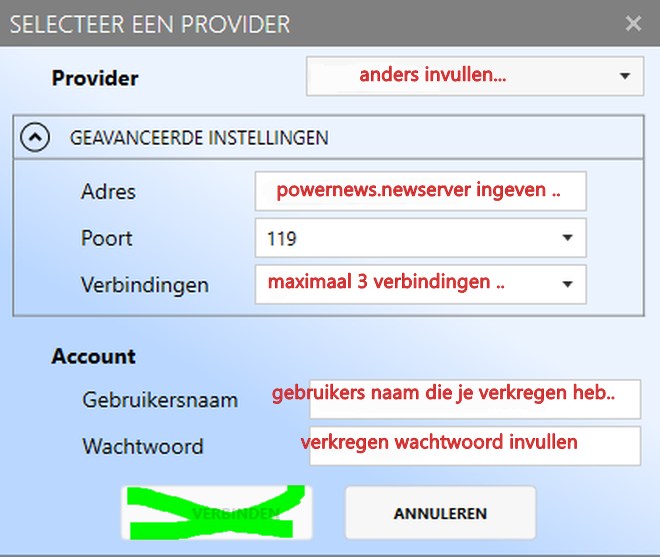Screen dimensions: 660x557
Task: Collapse the Geavanceerde Instellingen section
Action: [35, 137]
